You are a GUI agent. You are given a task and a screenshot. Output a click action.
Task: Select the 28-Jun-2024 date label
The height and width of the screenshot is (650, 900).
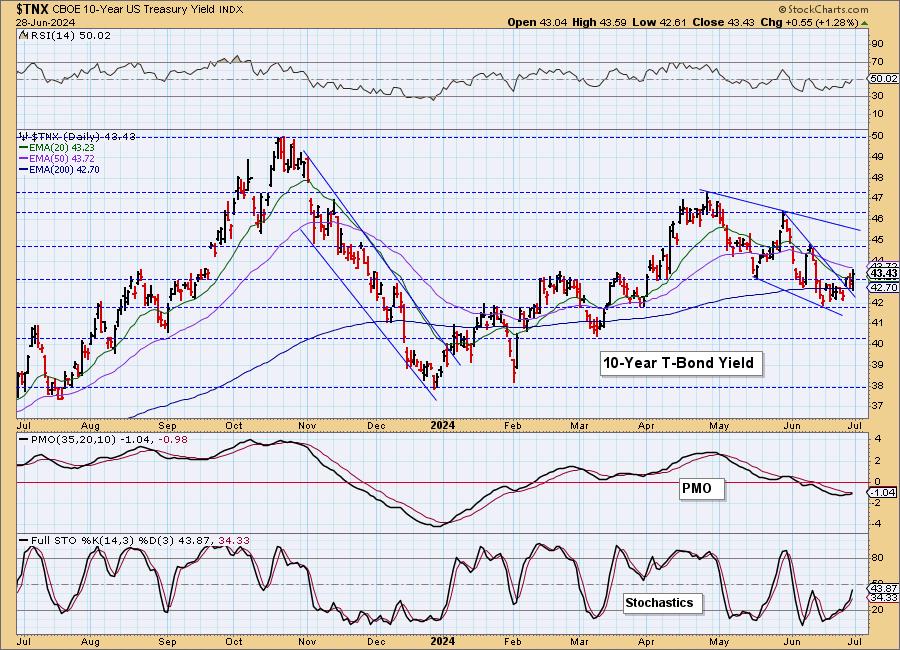tap(44, 22)
